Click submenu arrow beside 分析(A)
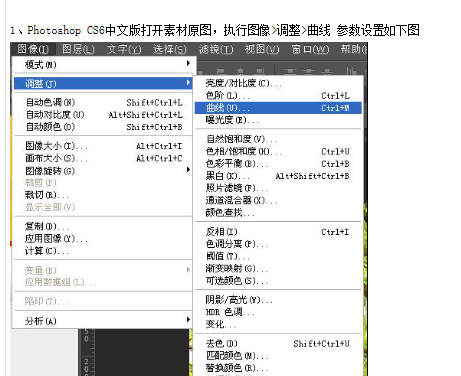This screenshot has width=461, height=376. pyautogui.click(x=188, y=320)
